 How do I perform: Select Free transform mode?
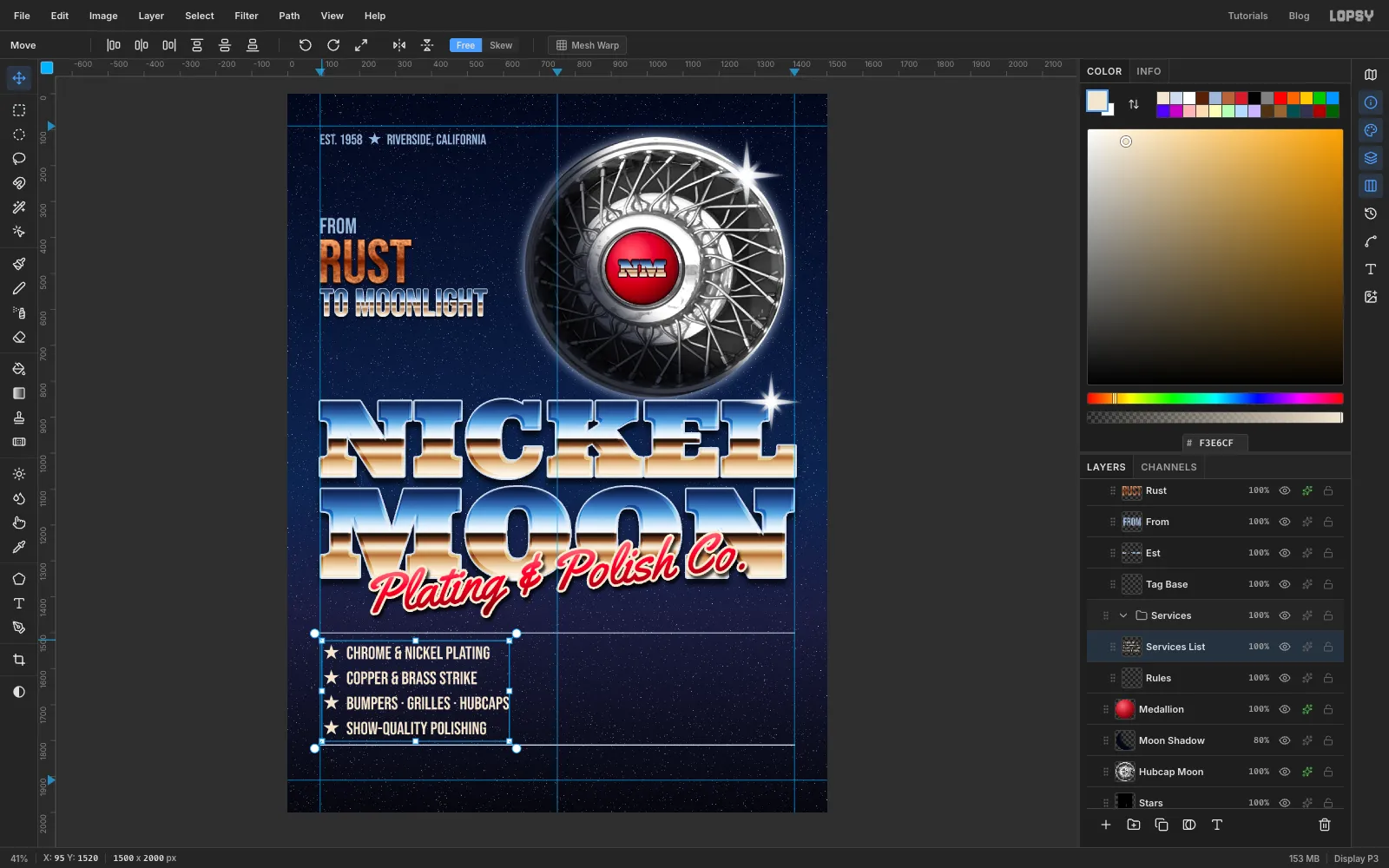466,45
